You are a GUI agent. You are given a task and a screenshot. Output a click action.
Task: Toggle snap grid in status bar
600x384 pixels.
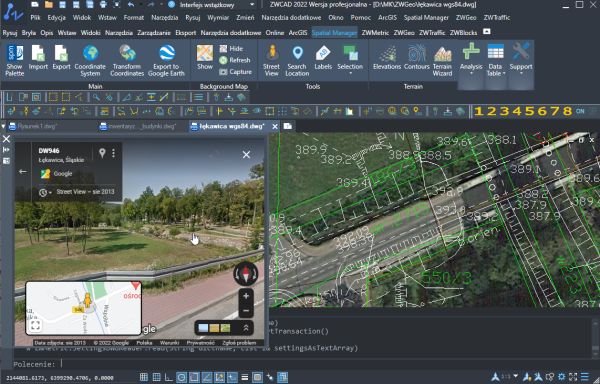(x=144, y=377)
